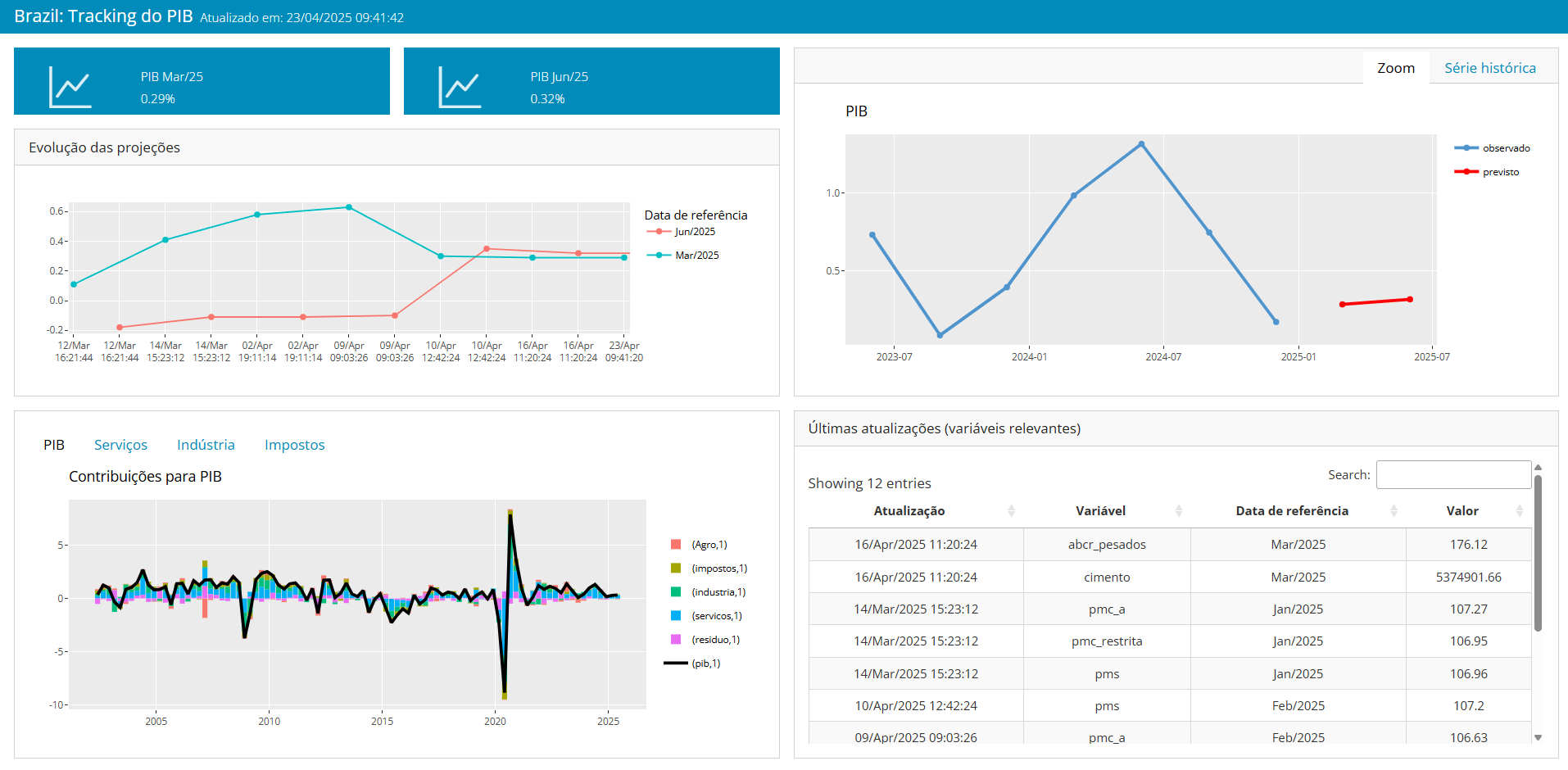
Task: Sort table by Variável column arrows
Action: 1178,511
